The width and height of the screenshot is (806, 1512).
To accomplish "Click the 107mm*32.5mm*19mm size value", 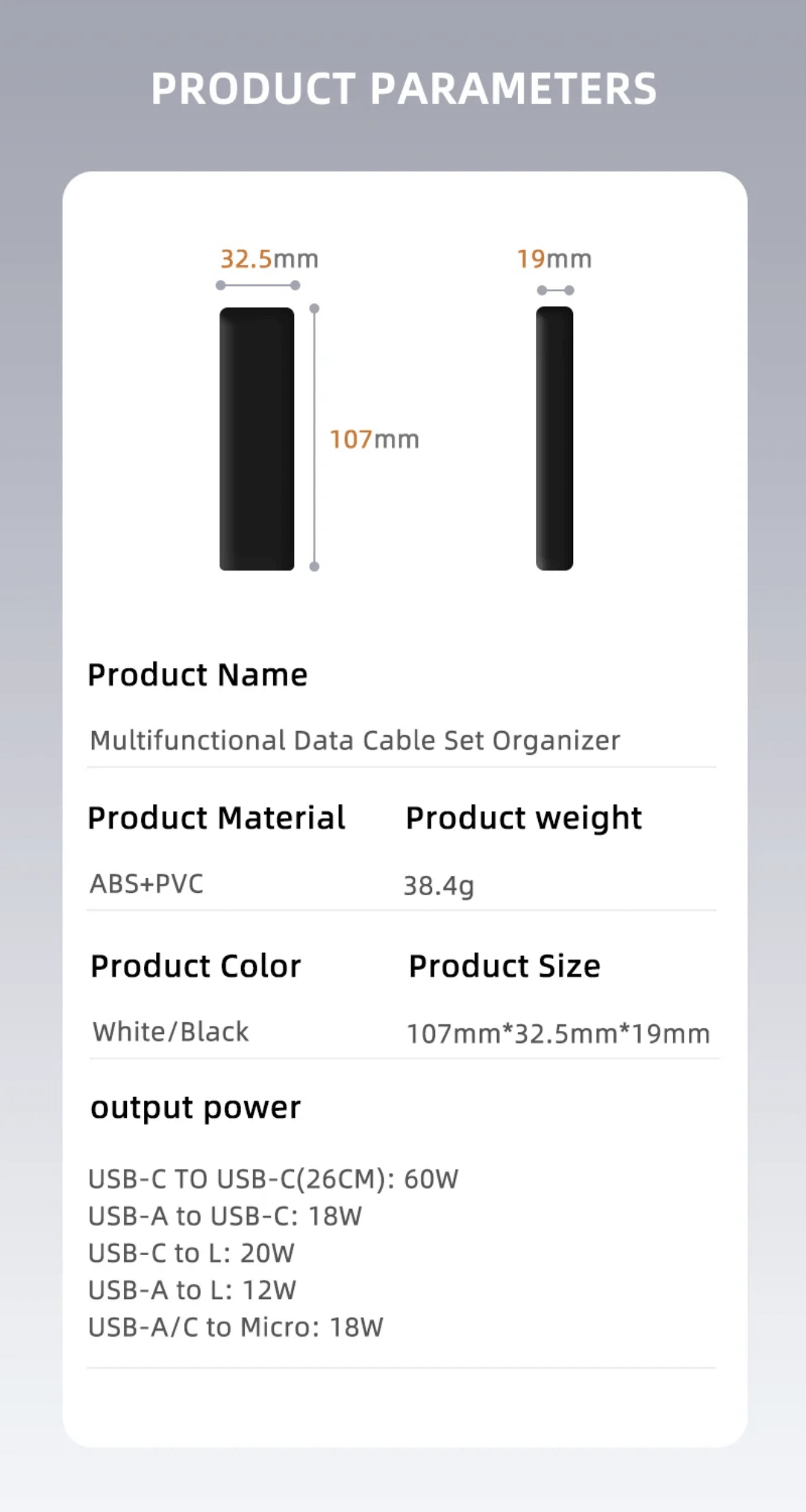I will pyautogui.click(x=557, y=1034).
